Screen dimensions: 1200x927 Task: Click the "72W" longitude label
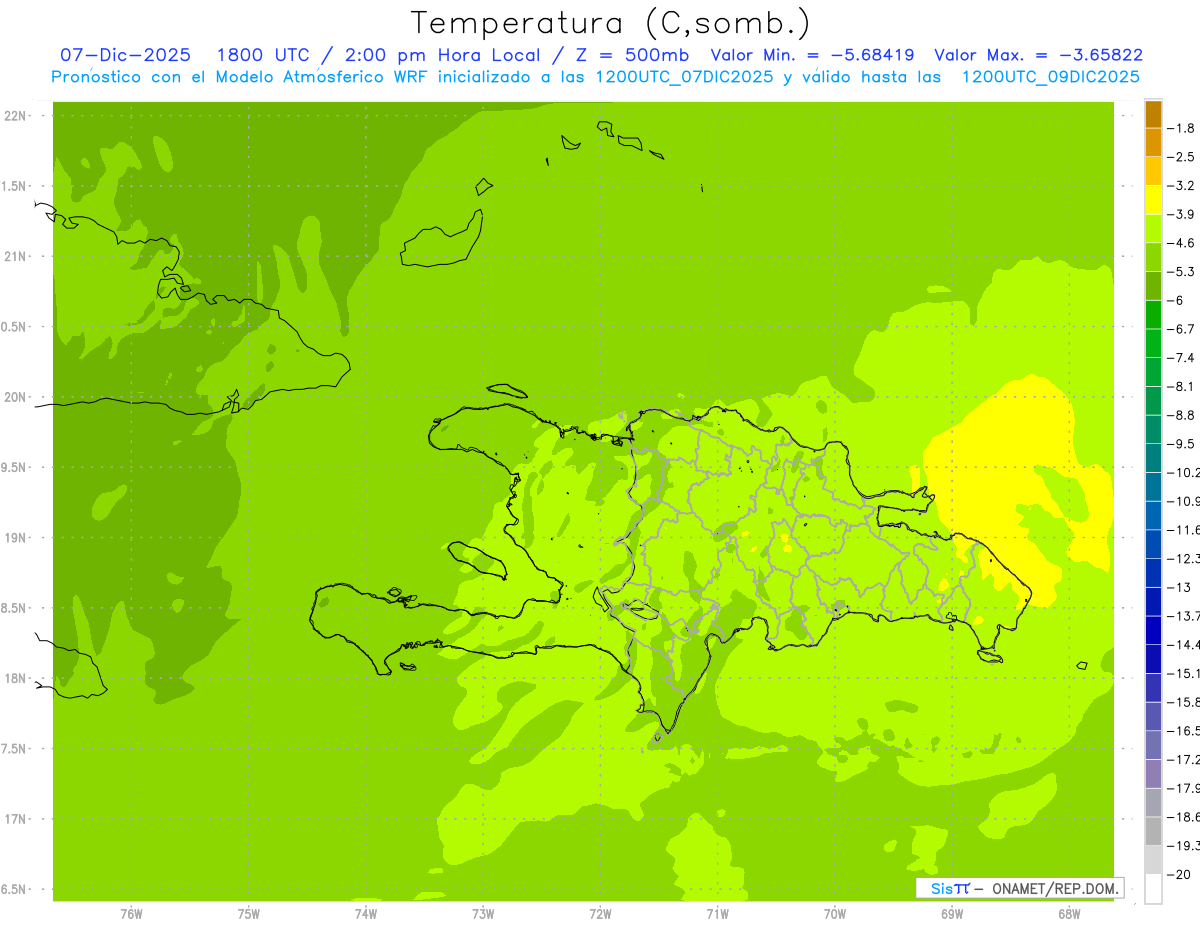pyautogui.click(x=600, y=913)
